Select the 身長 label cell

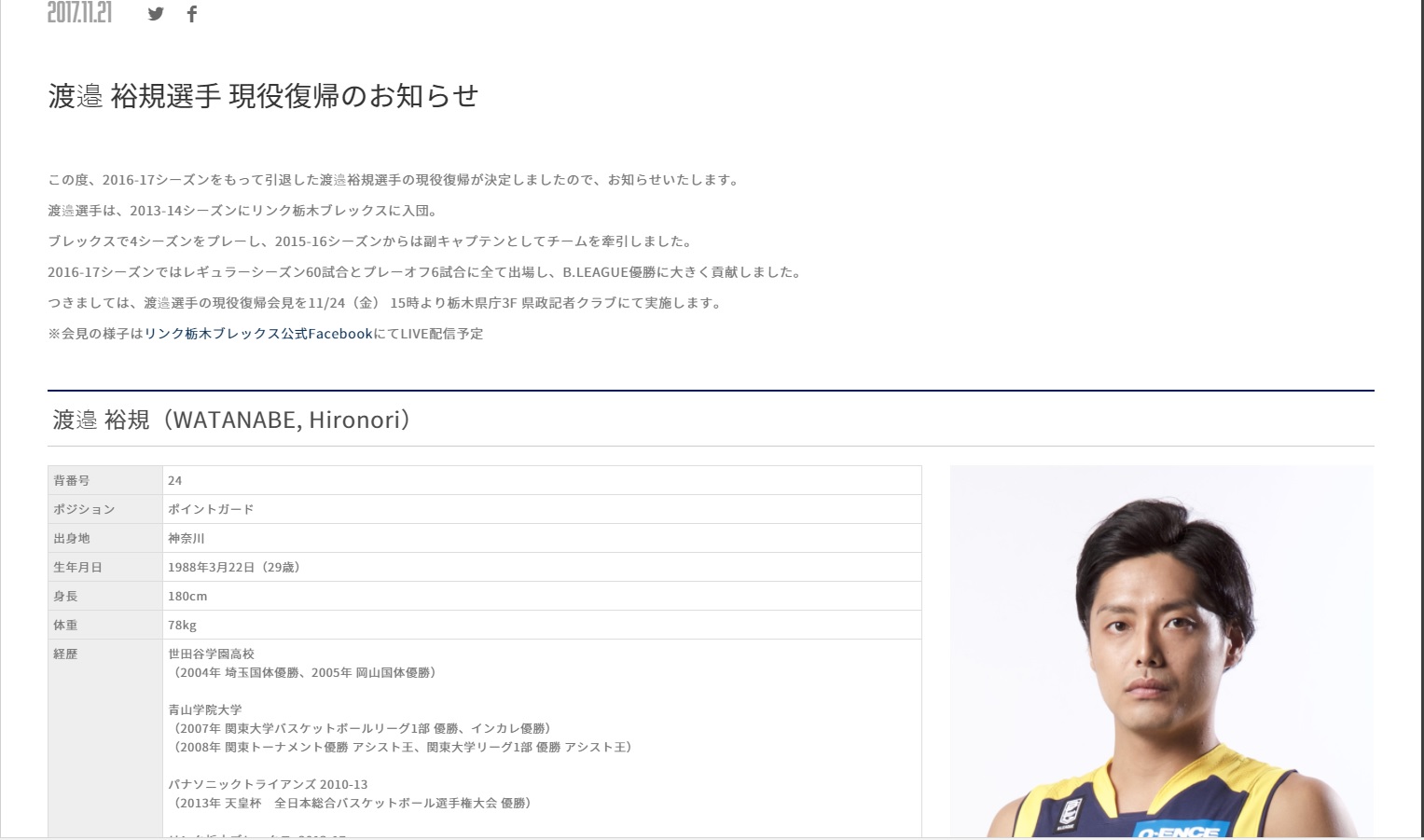(x=105, y=596)
